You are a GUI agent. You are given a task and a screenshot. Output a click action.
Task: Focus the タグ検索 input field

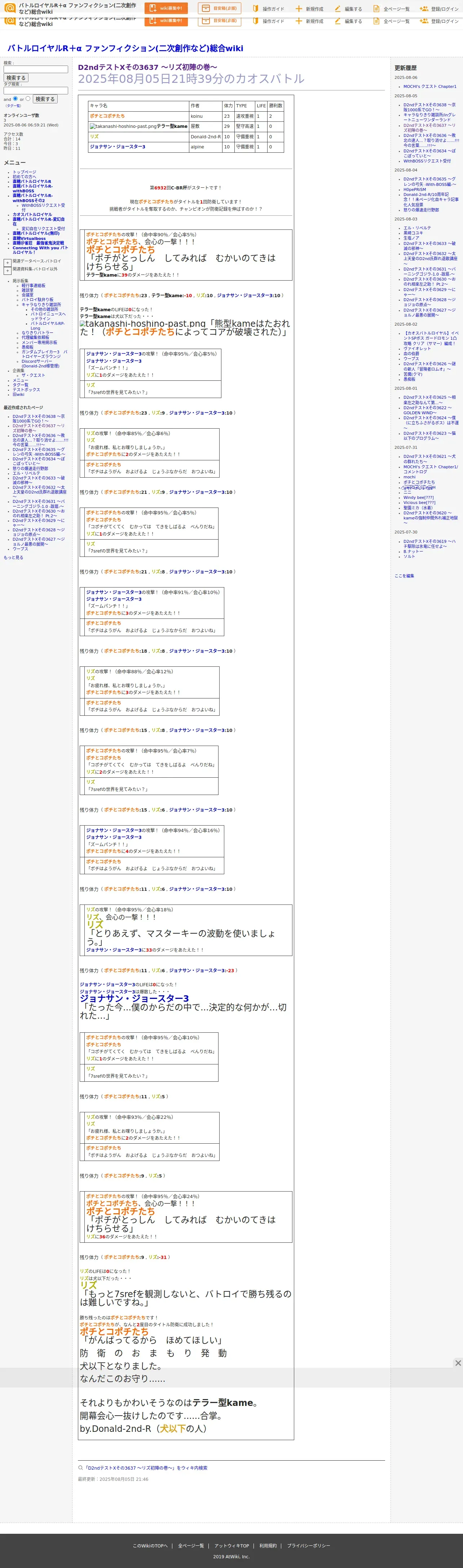36,91
